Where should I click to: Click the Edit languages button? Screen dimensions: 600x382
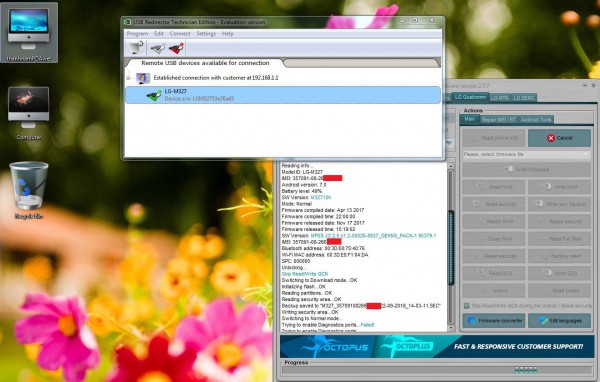(x=559, y=320)
